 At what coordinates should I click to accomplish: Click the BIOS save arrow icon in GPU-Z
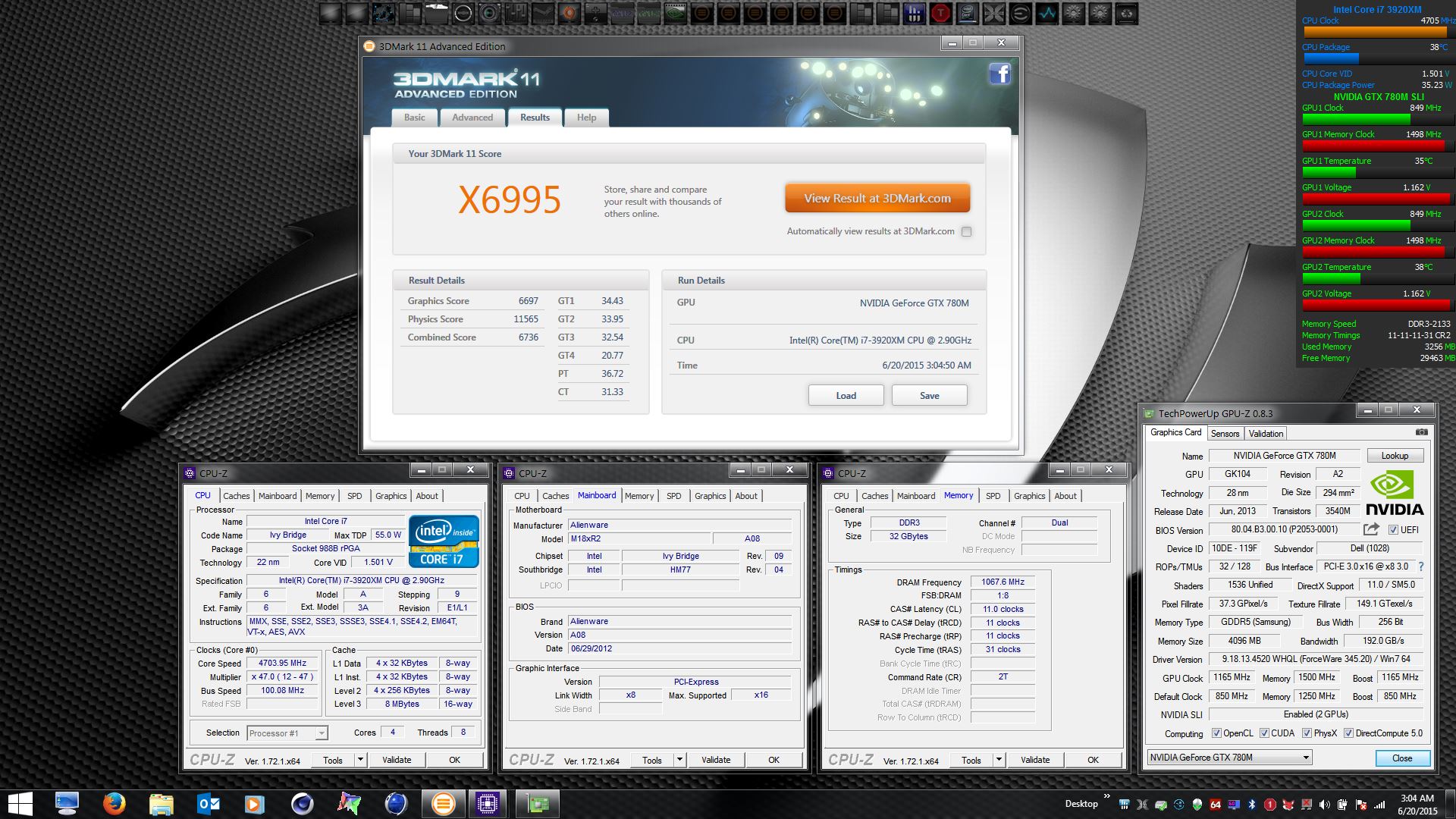tap(1371, 529)
